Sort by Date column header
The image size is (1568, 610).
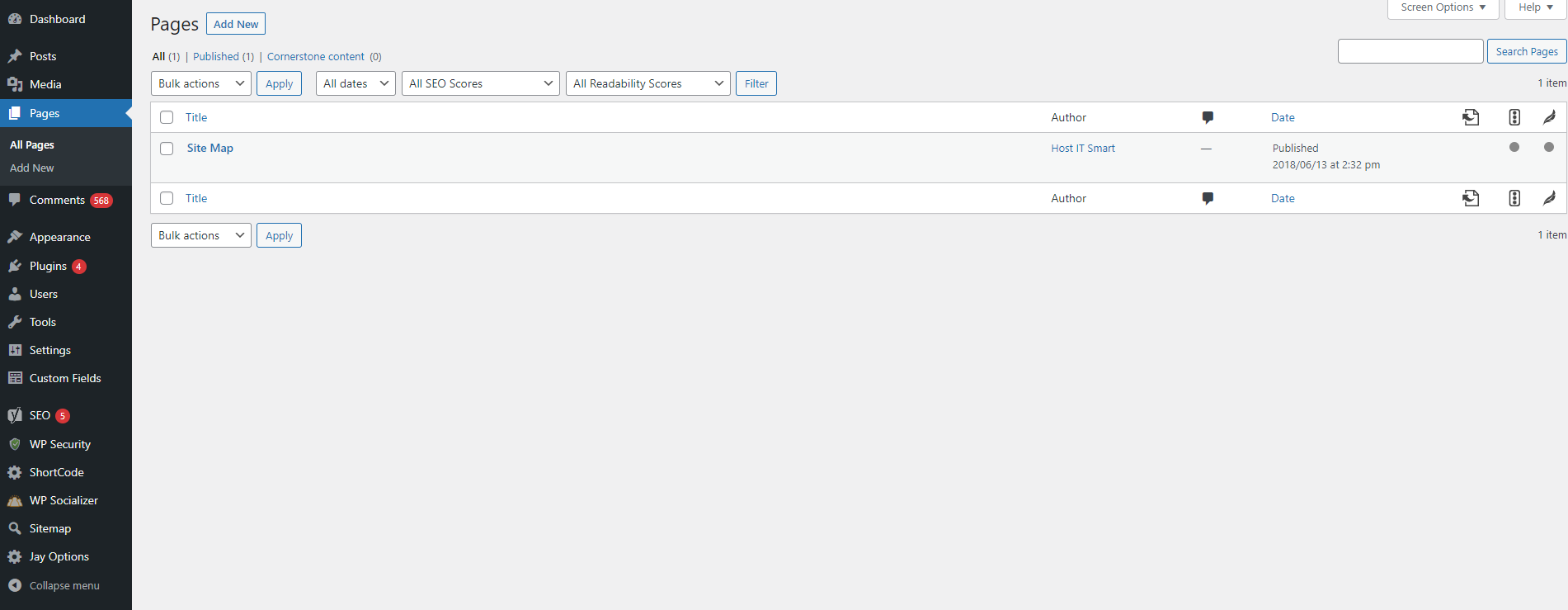pos(1283,117)
